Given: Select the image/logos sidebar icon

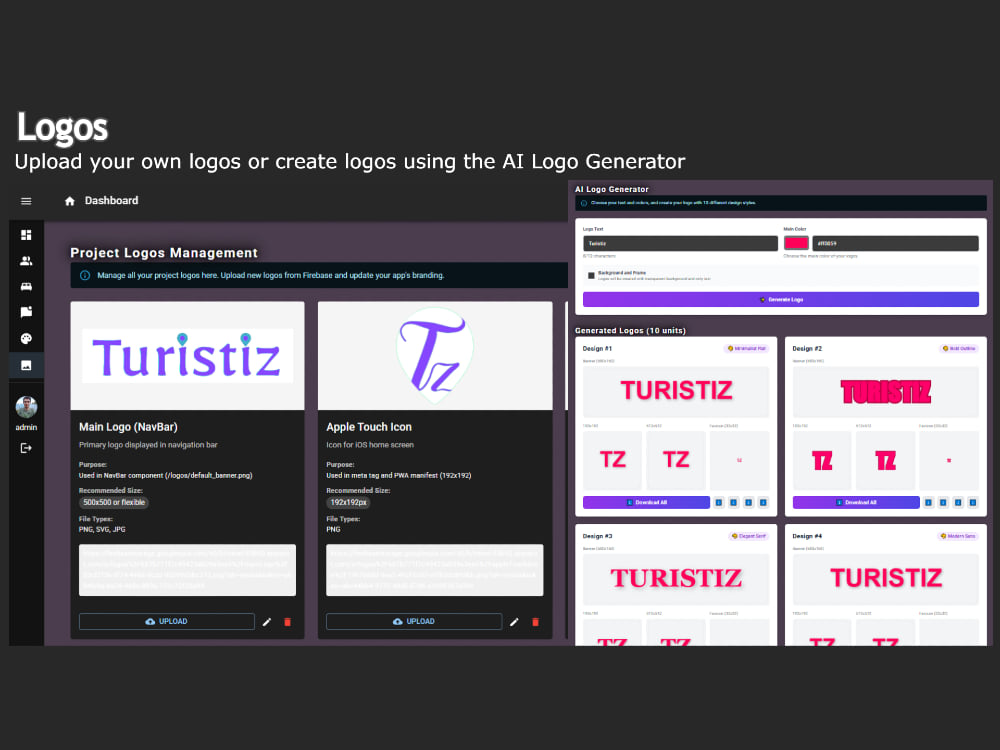Looking at the screenshot, I should point(26,365).
